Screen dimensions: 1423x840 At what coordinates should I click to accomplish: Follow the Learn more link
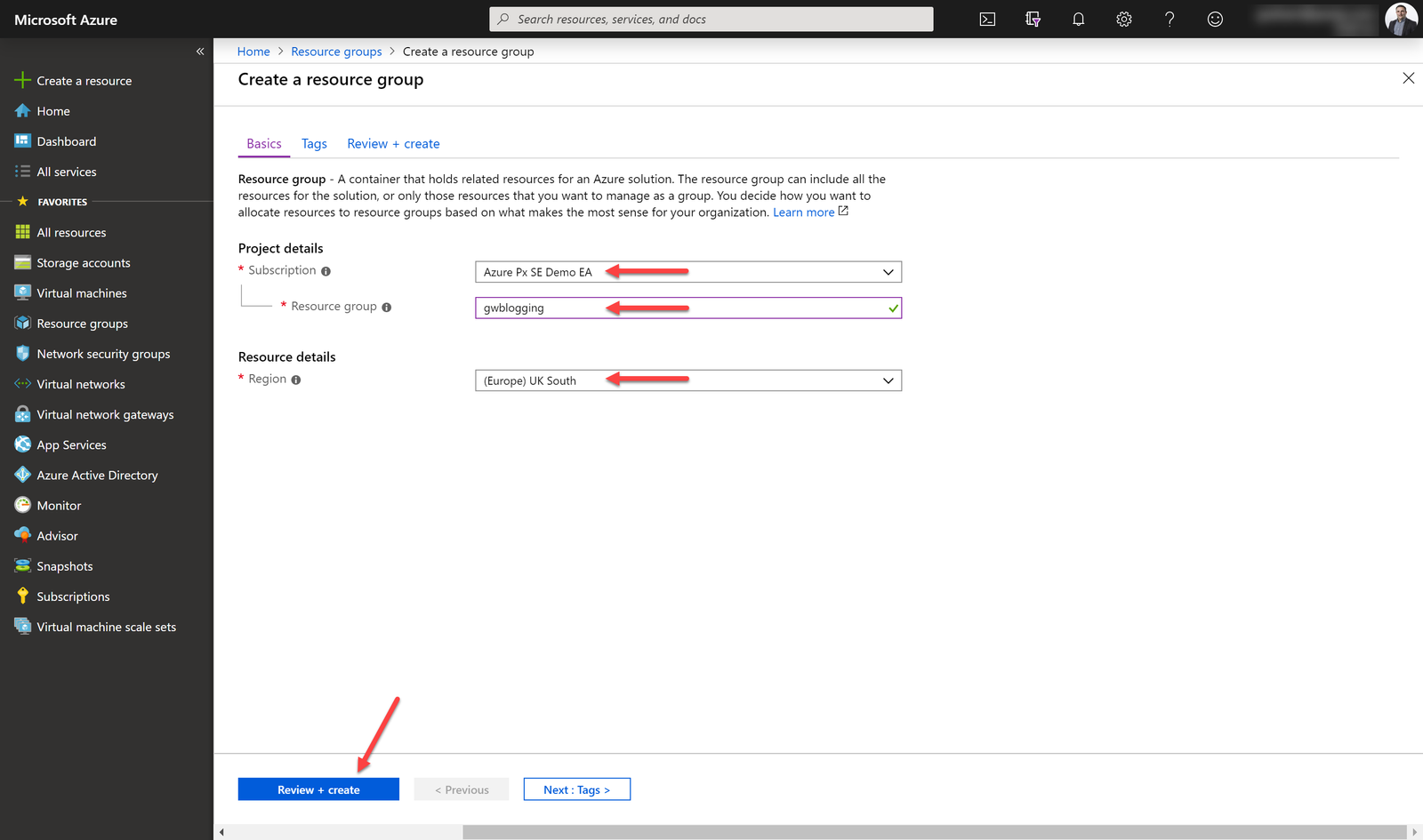tap(803, 212)
